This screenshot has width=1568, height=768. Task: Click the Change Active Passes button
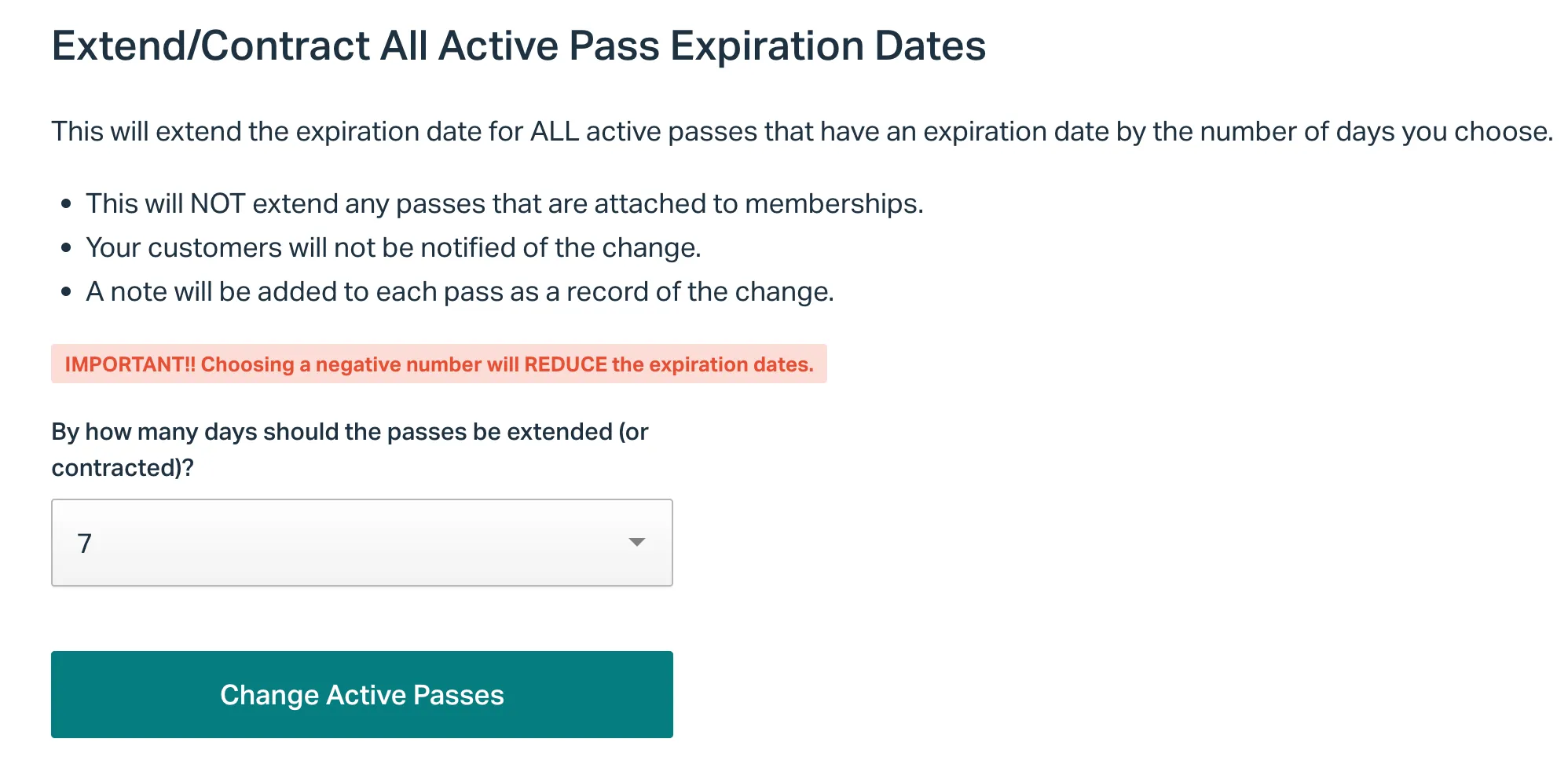click(361, 694)
